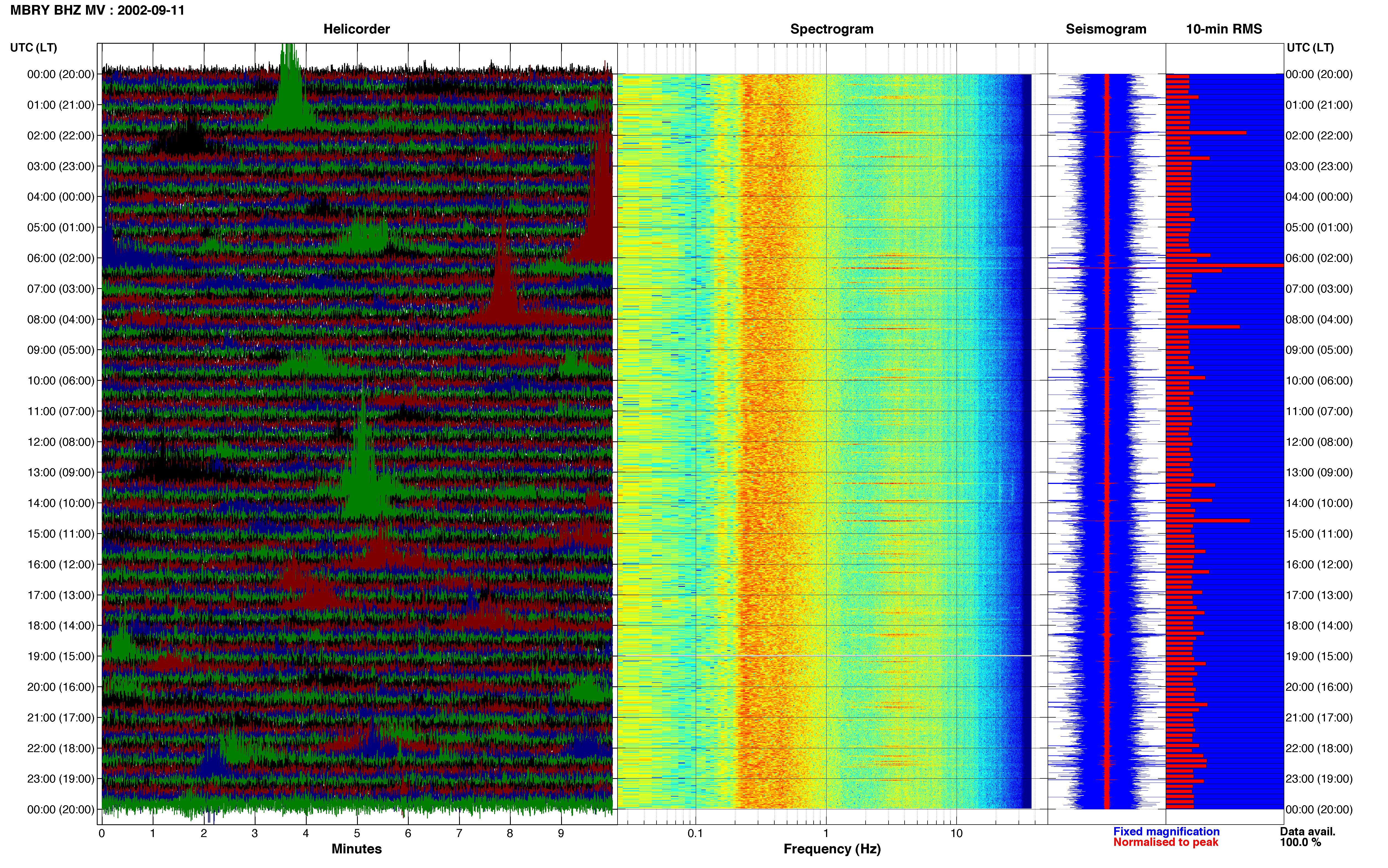The width and height of the screenshot is (1388, 868).
Task: Click Helicorder time label '03:00 (23:00)'
Action: [61, 166]
